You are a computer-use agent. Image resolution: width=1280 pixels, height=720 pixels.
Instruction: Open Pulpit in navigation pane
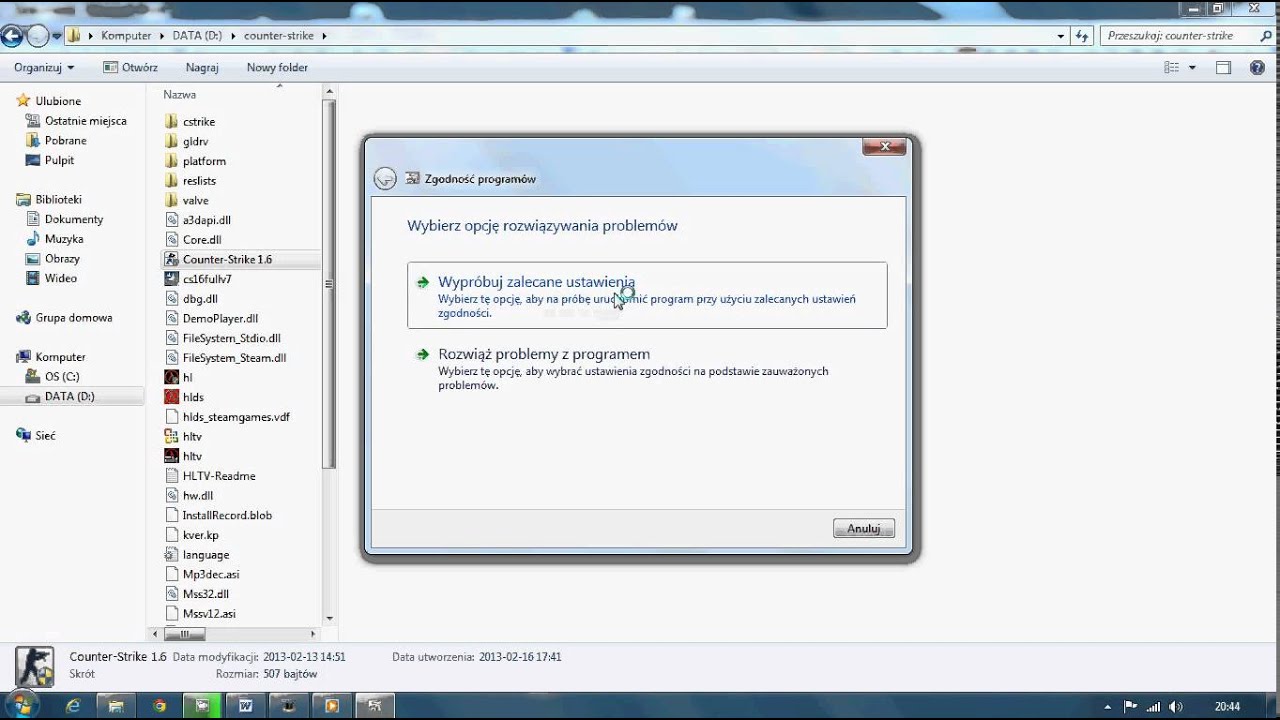point(59,160)
